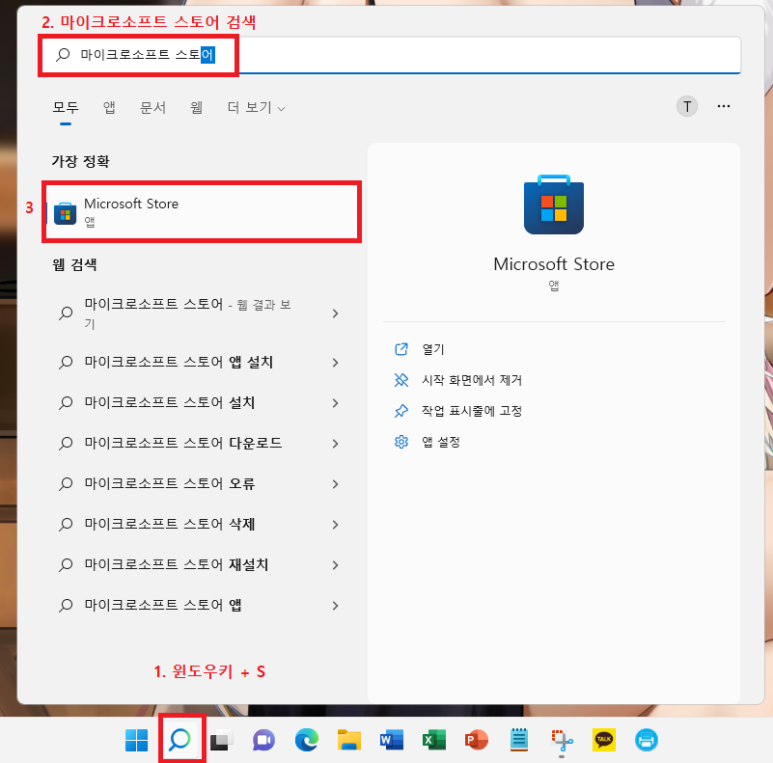Click Microsoft Store title in preview pane
The height and width of the screenshot is (763, 773).
[x=554, y=264]
